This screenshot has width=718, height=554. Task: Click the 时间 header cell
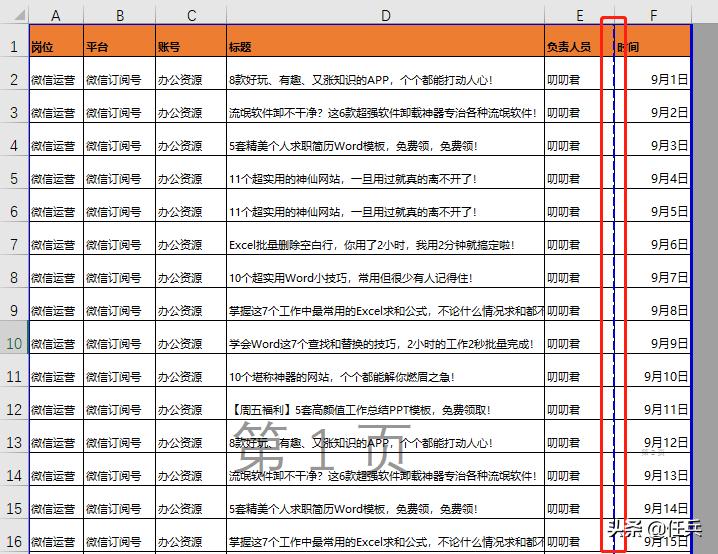652,41
